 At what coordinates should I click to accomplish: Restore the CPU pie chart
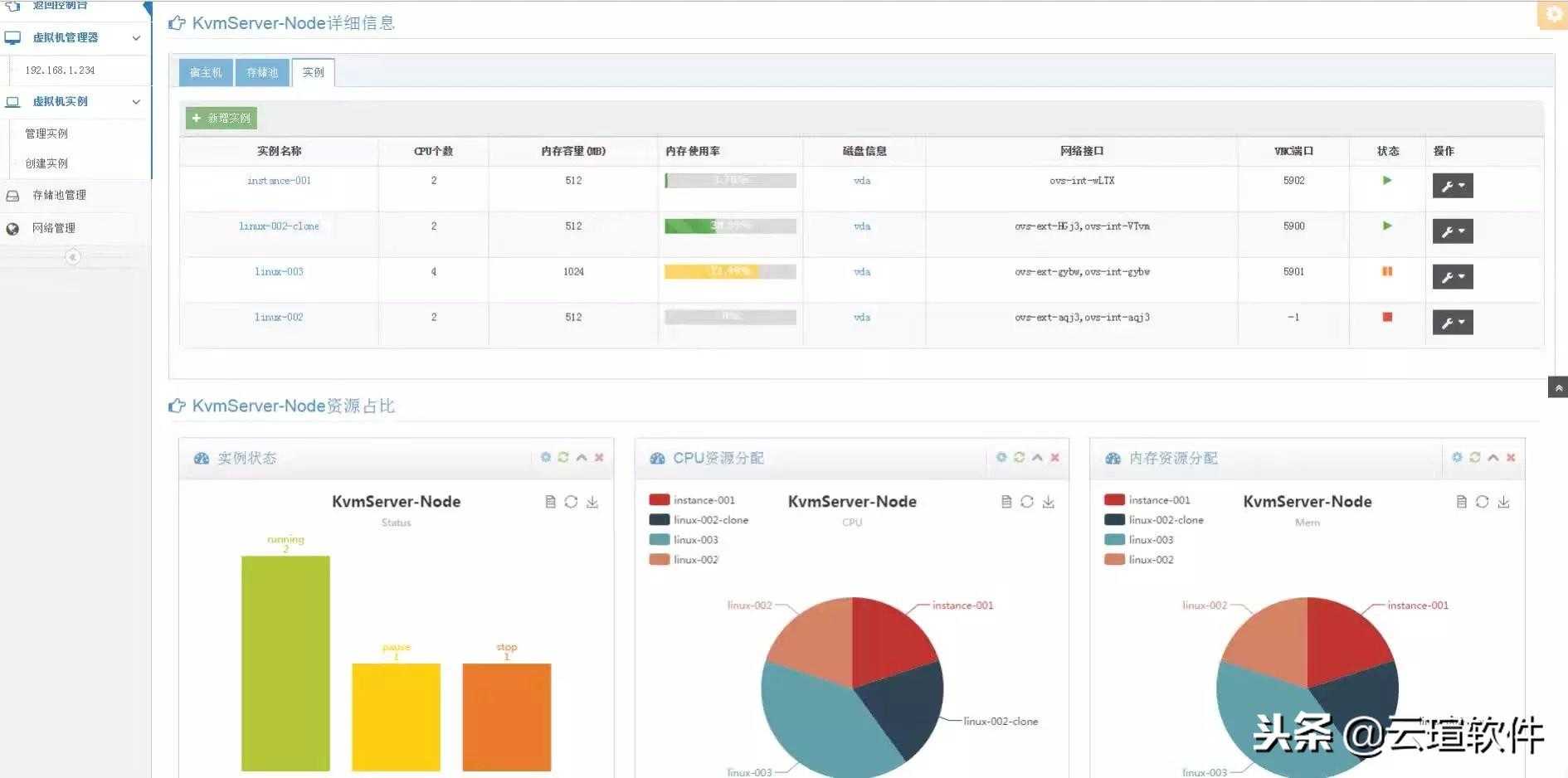coord(1027,502)
